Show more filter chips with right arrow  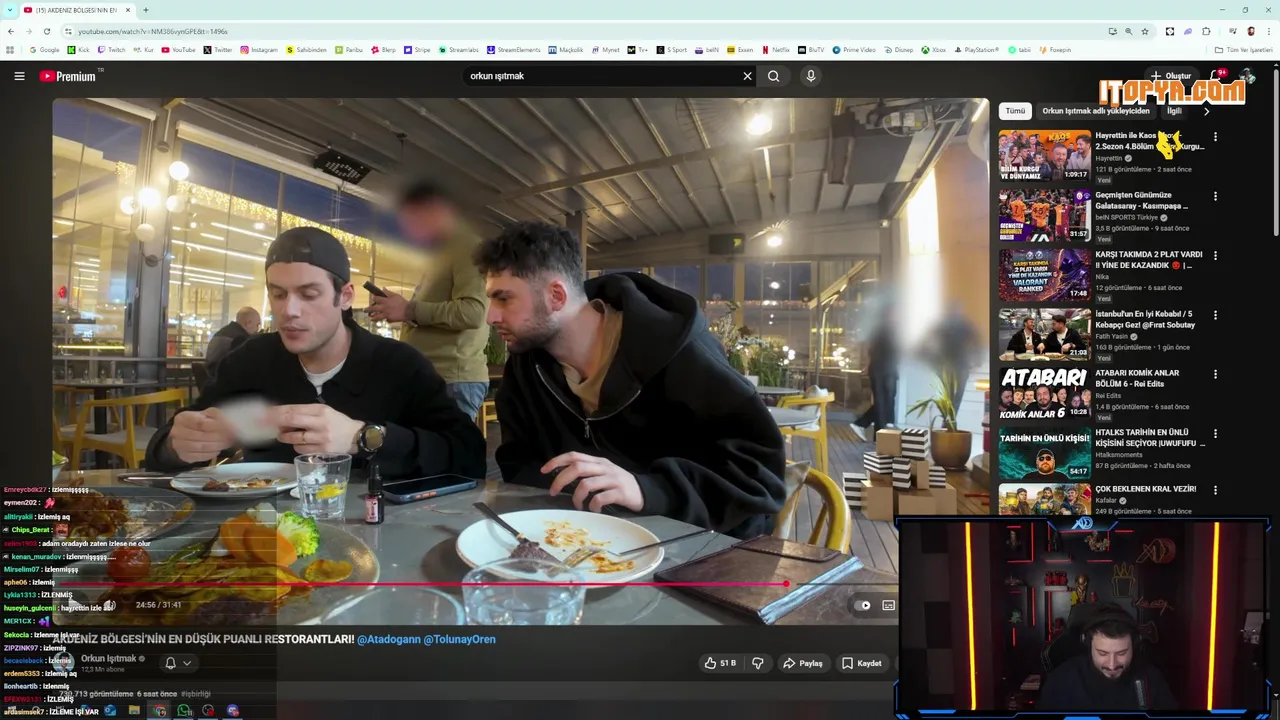(x=1206, y=111)
